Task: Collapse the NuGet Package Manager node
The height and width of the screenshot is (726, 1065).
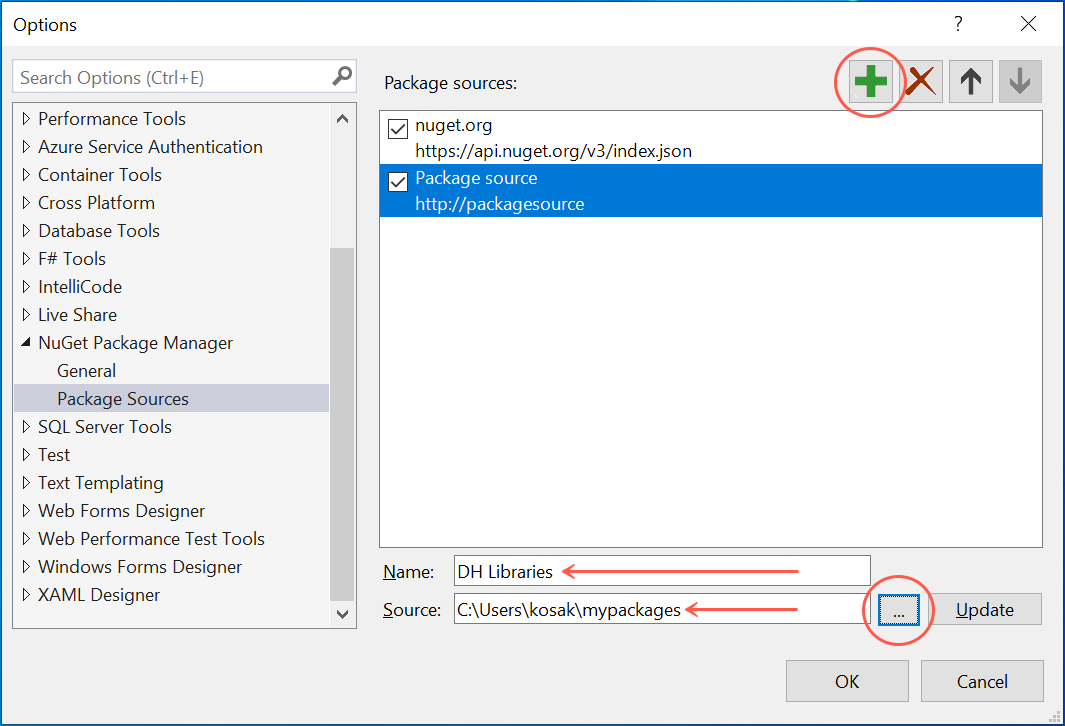Action: pyautogui.click(x=26, y=343)
